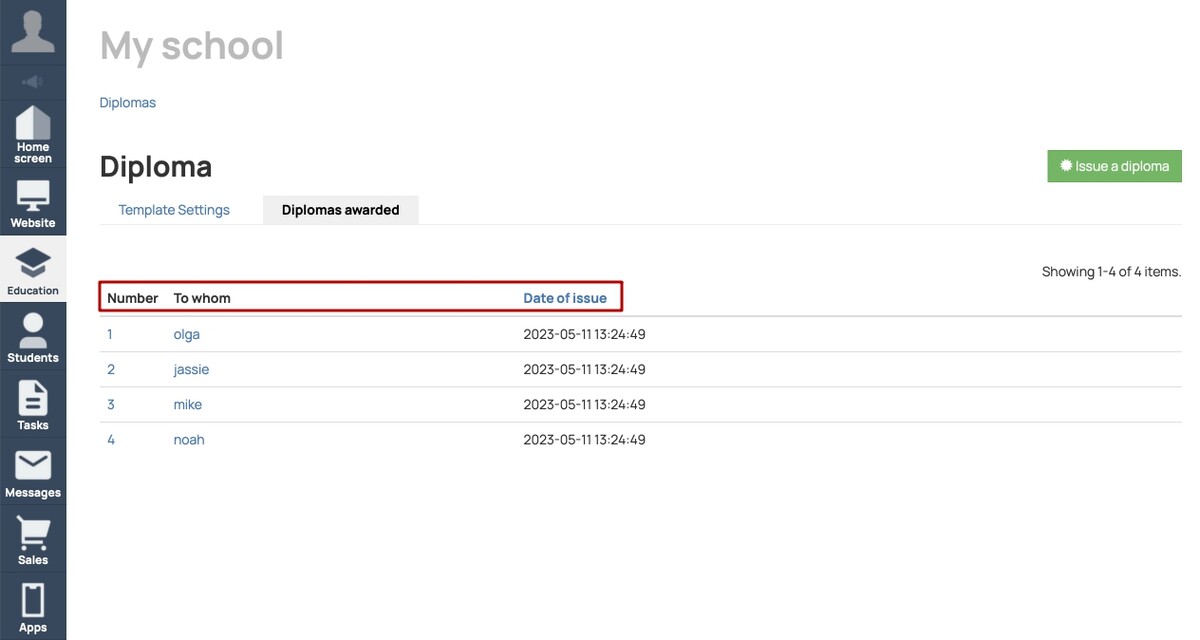Viewport: 1200px width, 640px height.
Task: Open diploma number 4 link
Action: (x=111, y=439)
